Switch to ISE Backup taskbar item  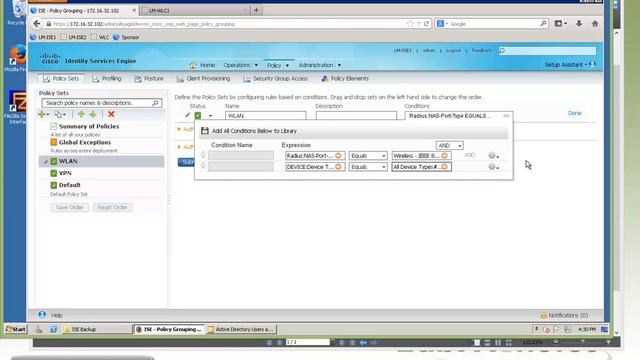pyautogui.click(x=96, y=329)
